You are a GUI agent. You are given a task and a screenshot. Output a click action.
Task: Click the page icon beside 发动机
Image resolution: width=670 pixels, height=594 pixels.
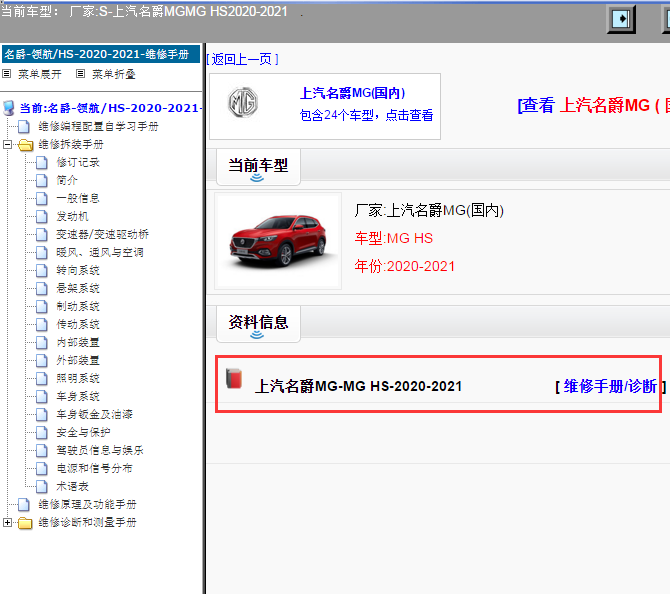42,217
